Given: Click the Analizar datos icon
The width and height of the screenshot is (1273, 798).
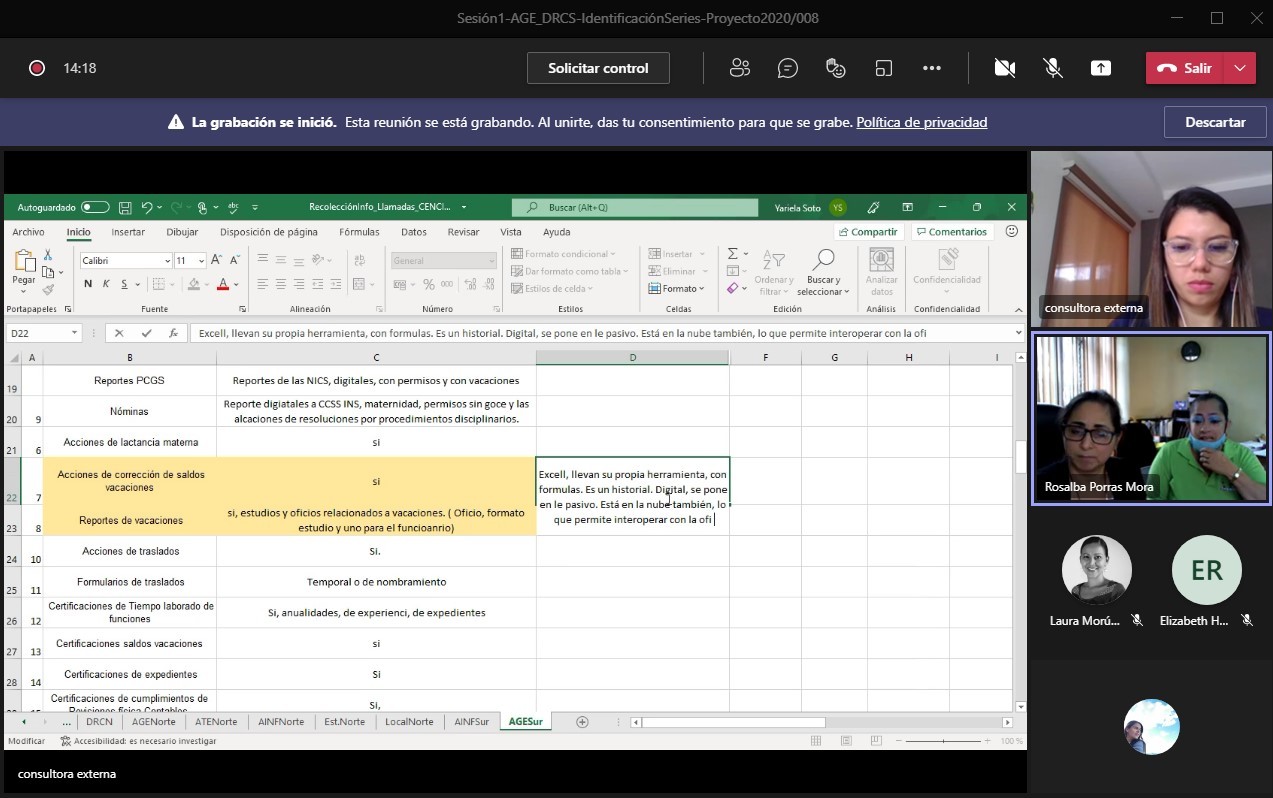Looking at the screenshot, I should (881, 260).
